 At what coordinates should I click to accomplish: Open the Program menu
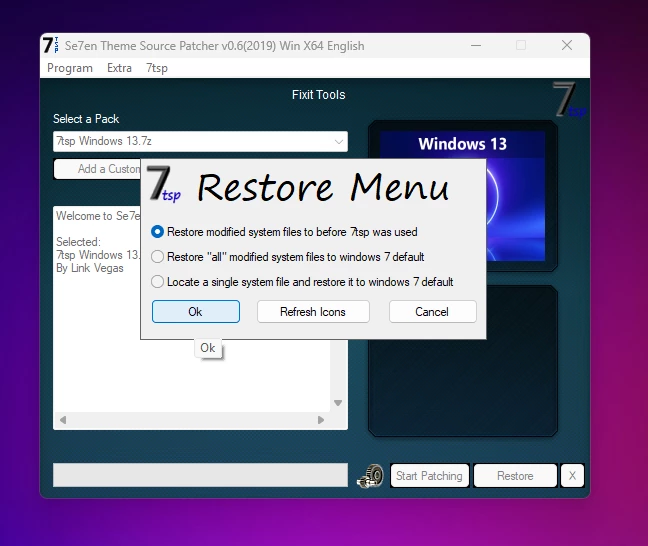point(70,68)
